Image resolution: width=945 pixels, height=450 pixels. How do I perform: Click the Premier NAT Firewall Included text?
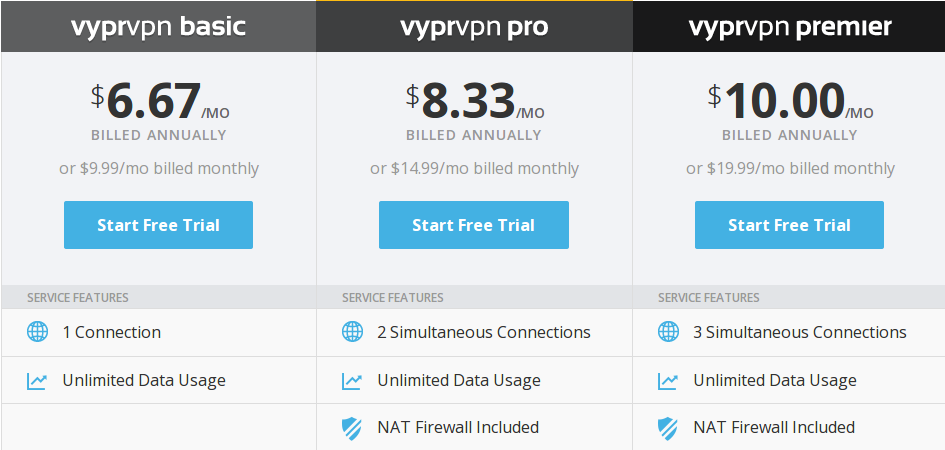pos(774,427)
